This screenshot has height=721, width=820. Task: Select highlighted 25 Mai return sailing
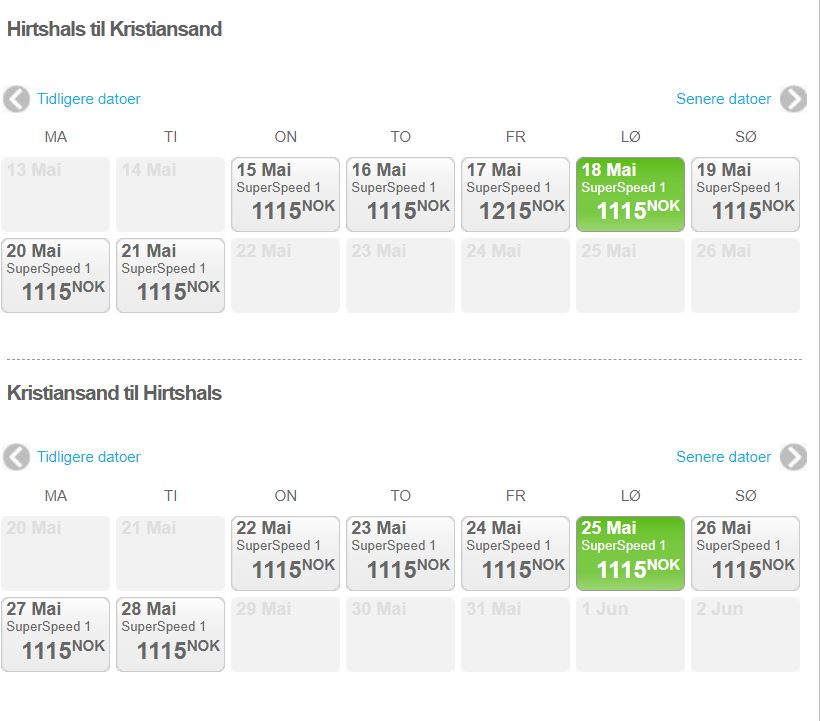(630, 553)
